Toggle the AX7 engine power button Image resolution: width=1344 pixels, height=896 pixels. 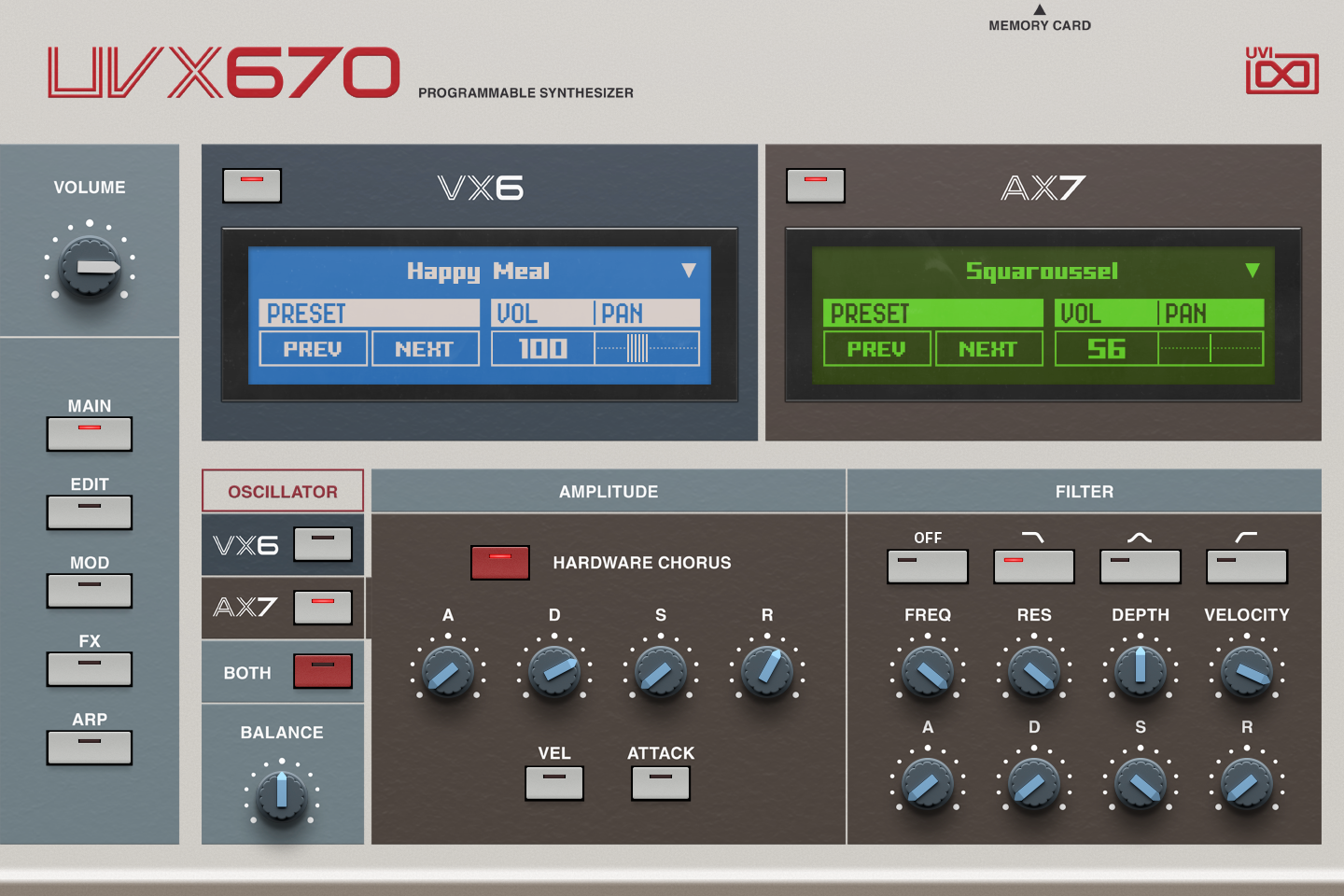point(816,186)
